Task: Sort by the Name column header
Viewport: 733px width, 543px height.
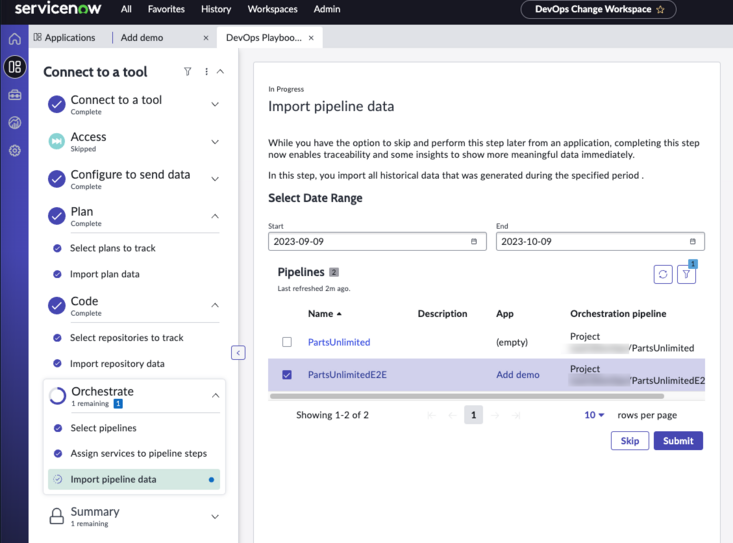Action: point(324,314)
